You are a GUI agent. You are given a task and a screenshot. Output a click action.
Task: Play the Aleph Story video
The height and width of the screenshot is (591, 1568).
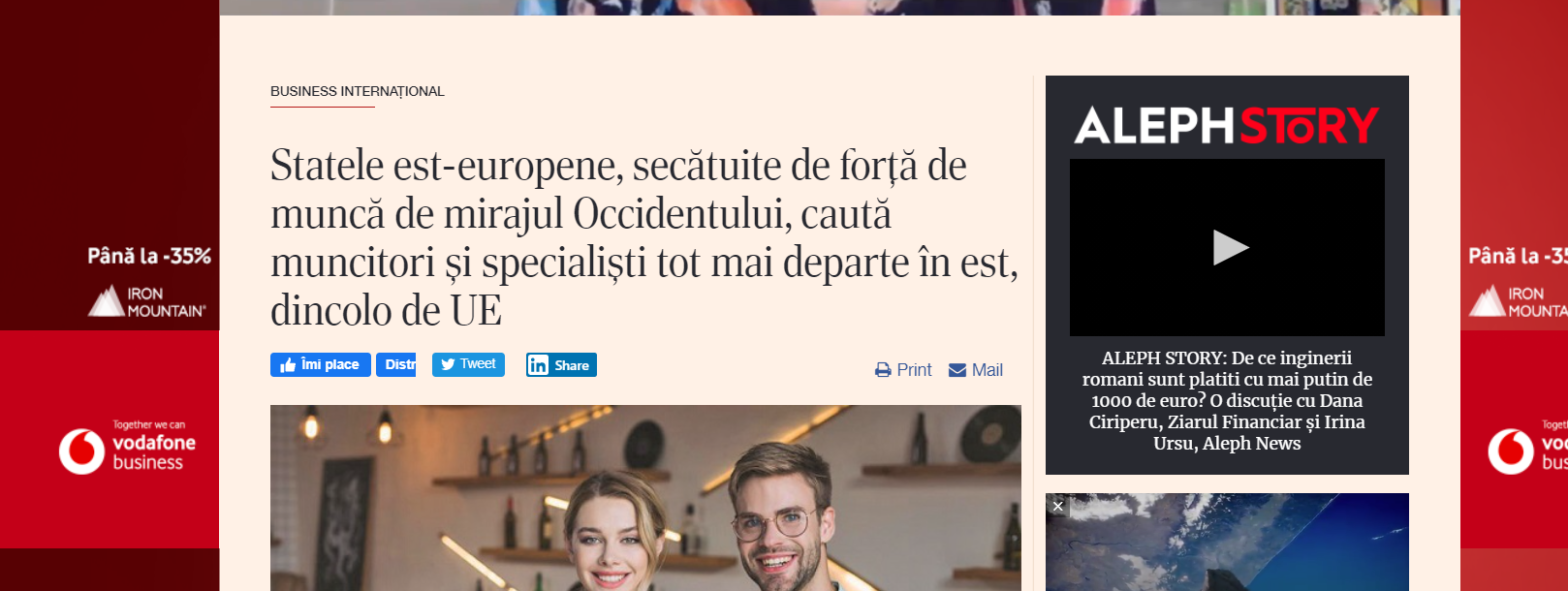point(1231,247)
